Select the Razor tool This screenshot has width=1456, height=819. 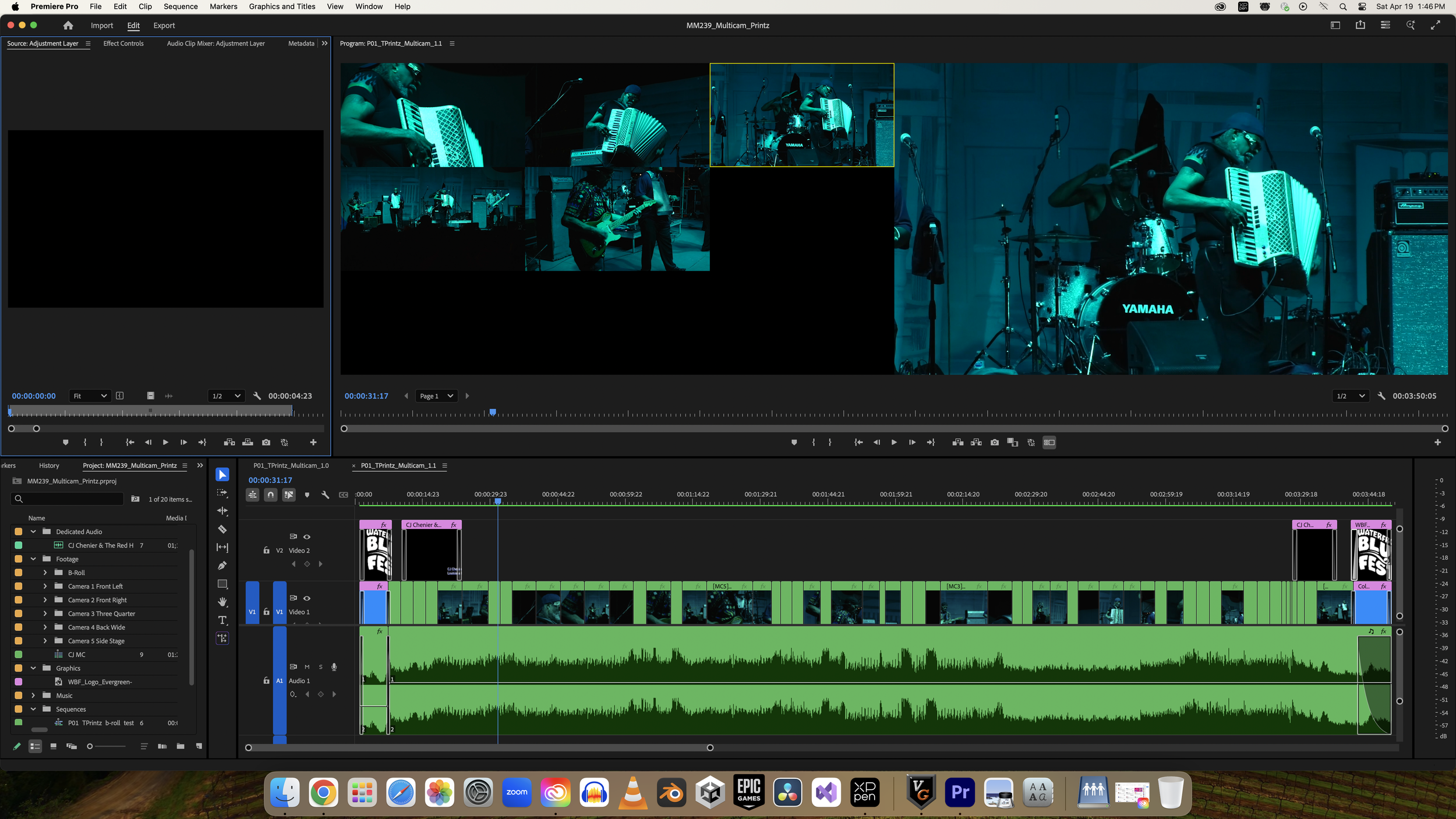click(x=222, y=529)
